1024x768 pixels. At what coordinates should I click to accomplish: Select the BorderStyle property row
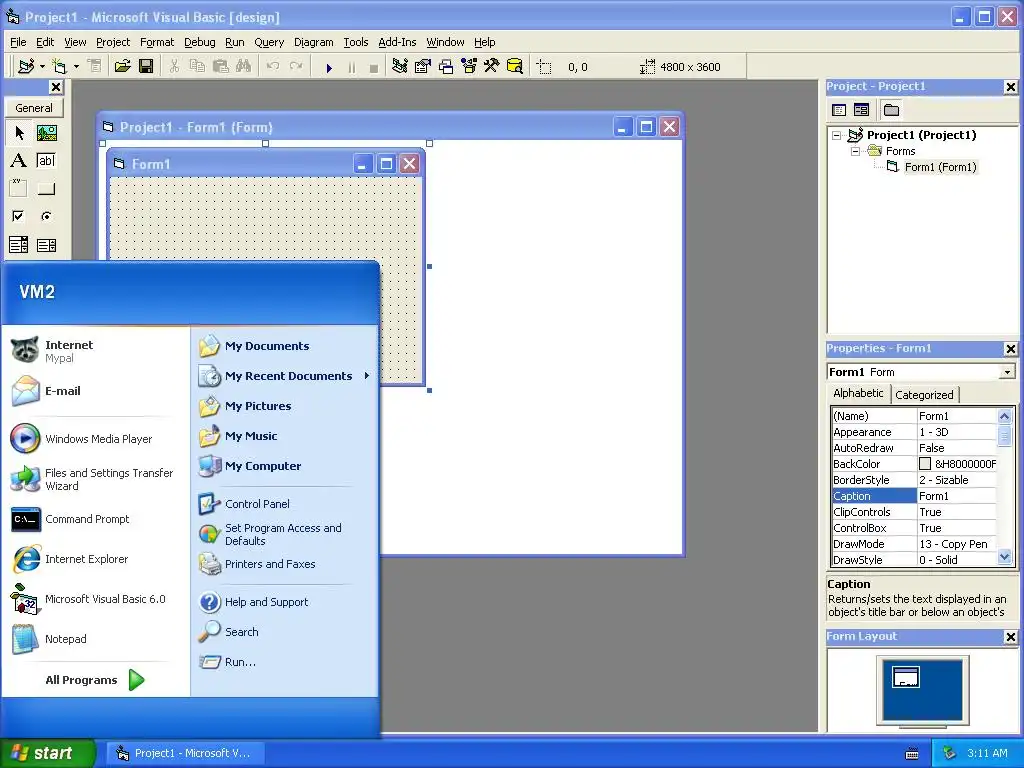914,480
